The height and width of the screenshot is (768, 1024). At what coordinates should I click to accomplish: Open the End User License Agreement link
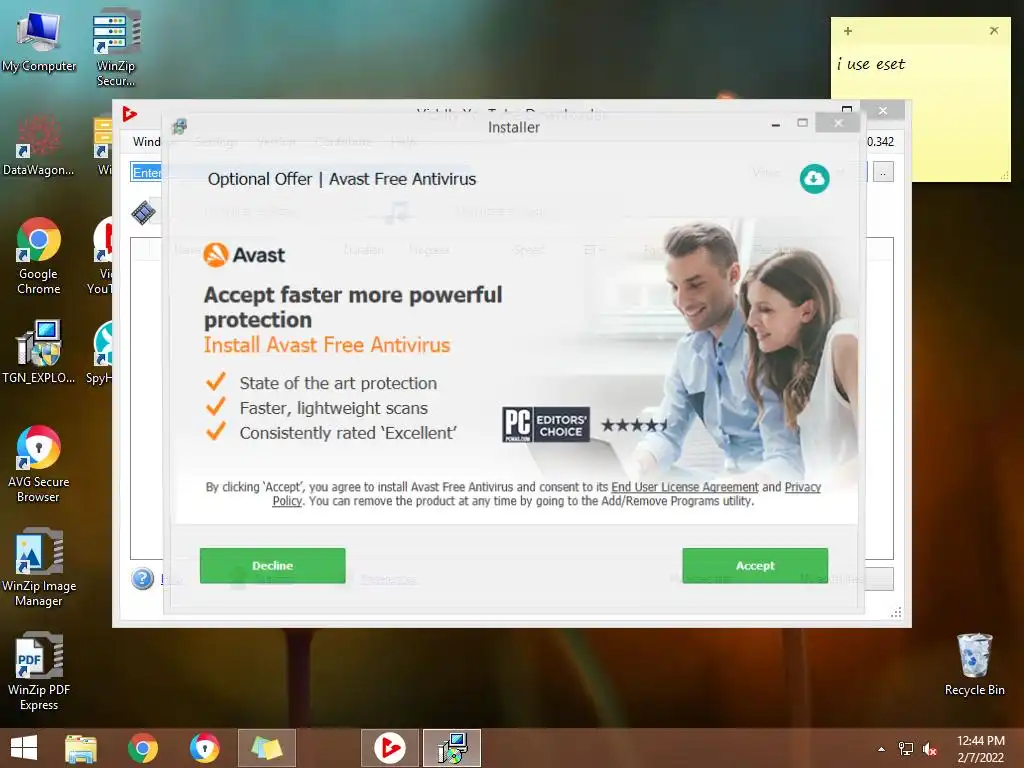(684, 487)
